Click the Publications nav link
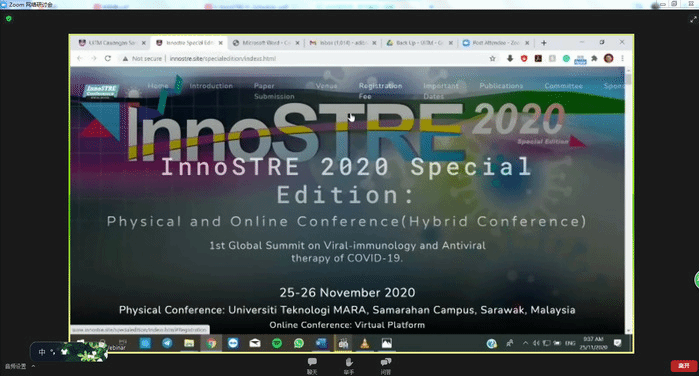The height and width of the screenshot is (376, 699). (x=501, y=86)
